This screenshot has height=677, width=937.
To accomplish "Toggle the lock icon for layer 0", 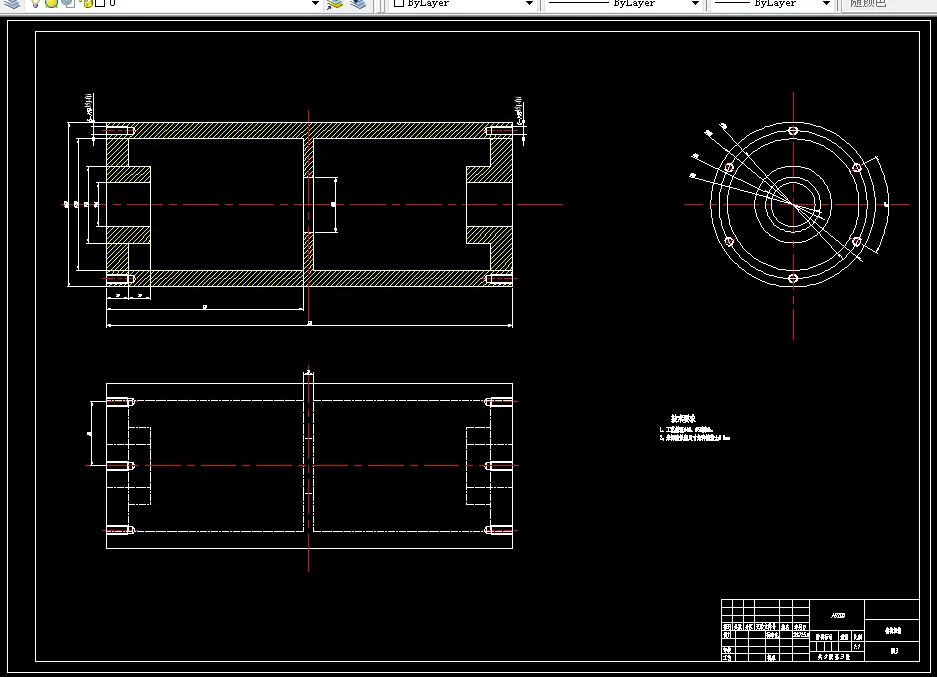I will coord(87,3).
